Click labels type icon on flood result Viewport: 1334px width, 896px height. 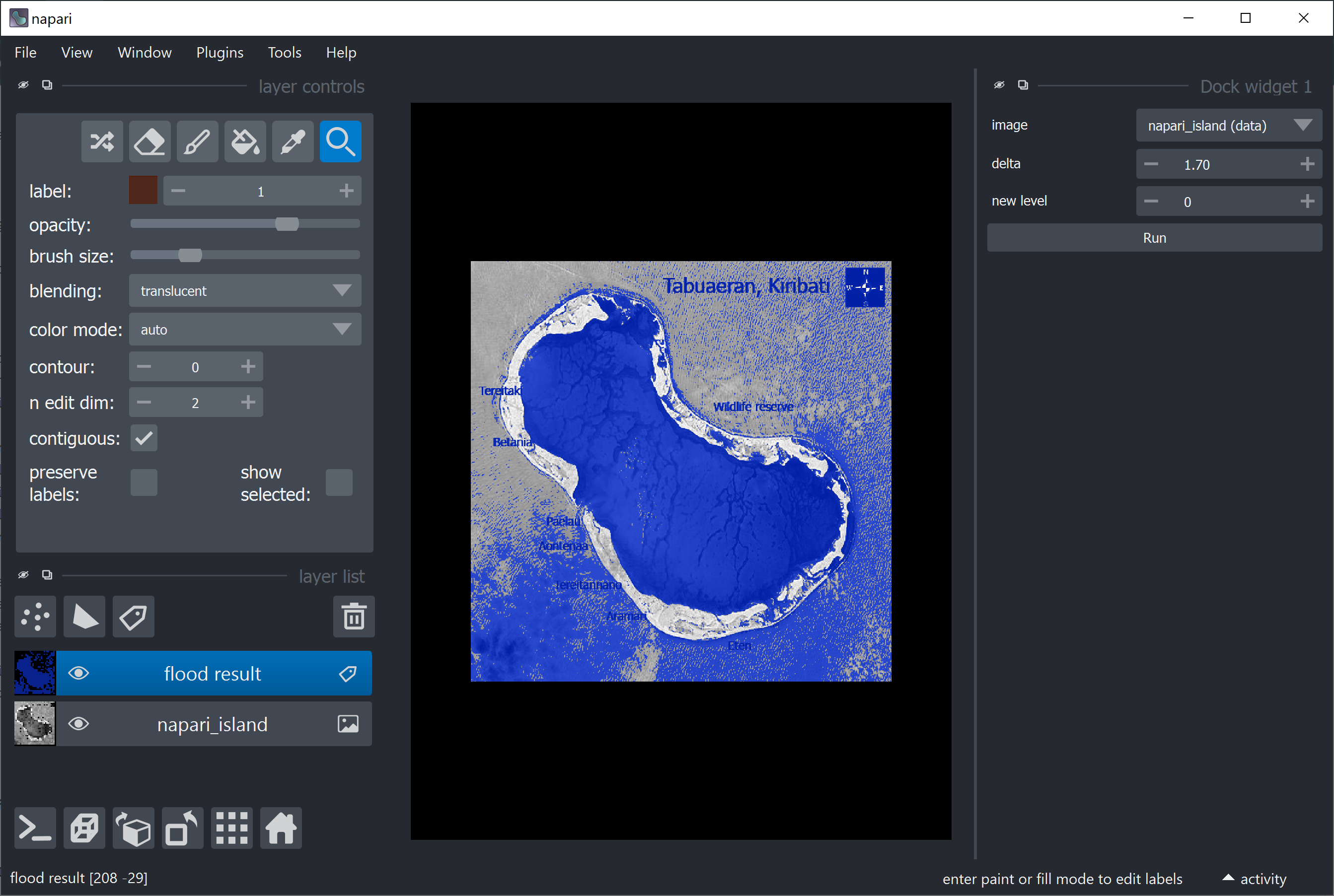[x=348, y=674]
